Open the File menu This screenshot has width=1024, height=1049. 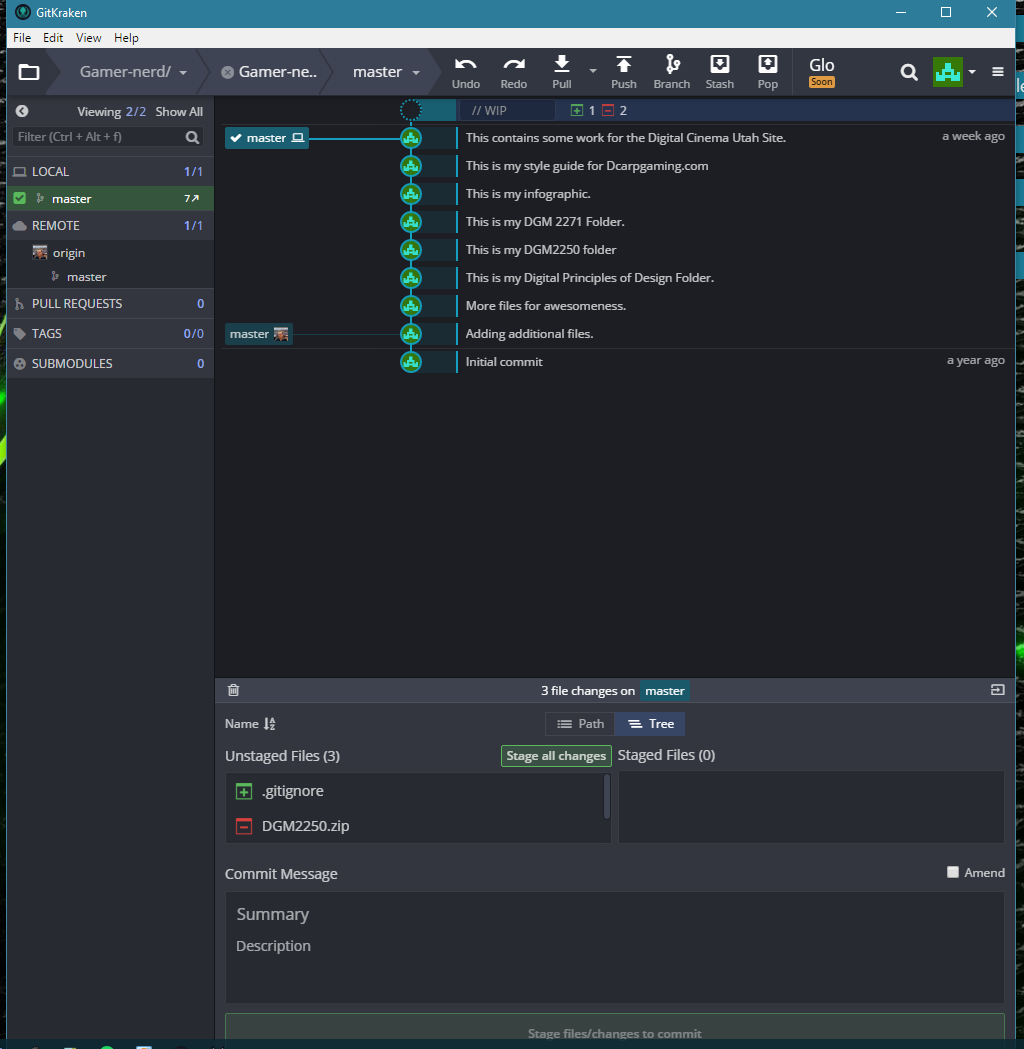(x=22, y=37)
